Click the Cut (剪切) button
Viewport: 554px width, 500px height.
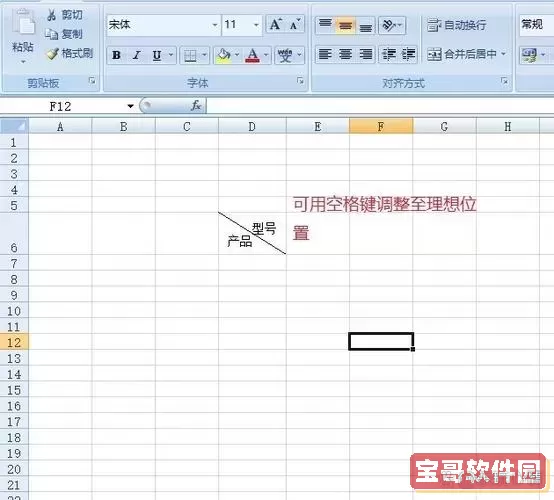65,15
